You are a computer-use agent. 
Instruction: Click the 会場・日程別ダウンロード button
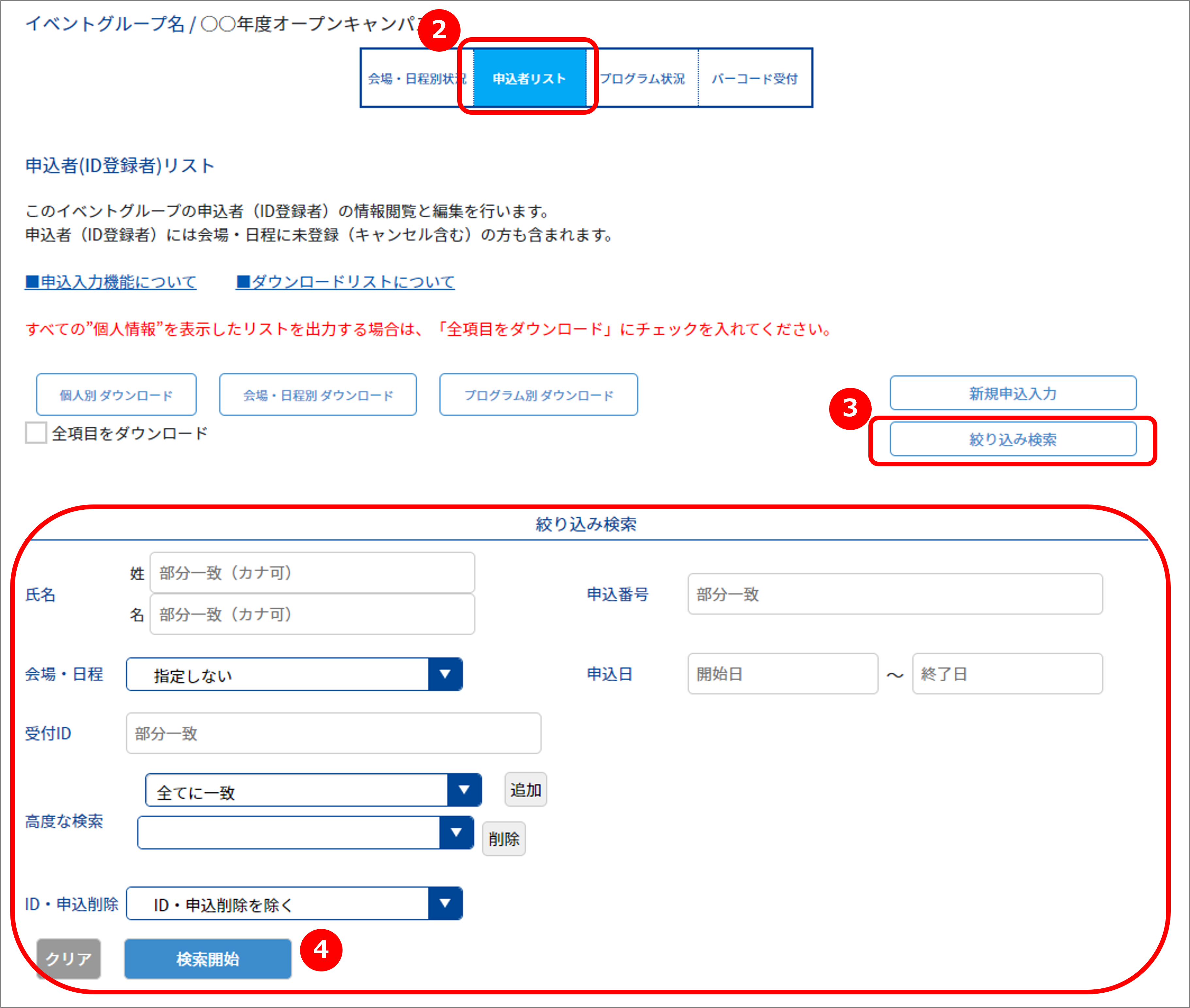(x=318, y=395)
